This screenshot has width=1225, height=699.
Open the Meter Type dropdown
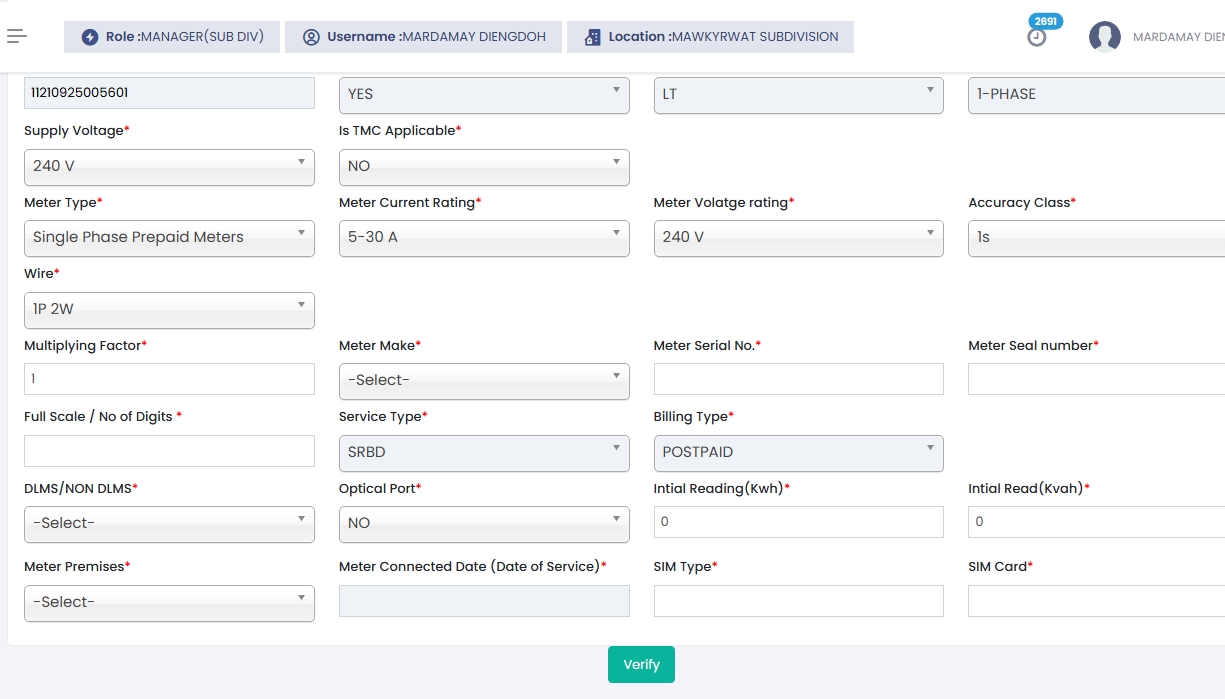click(169, 238)
